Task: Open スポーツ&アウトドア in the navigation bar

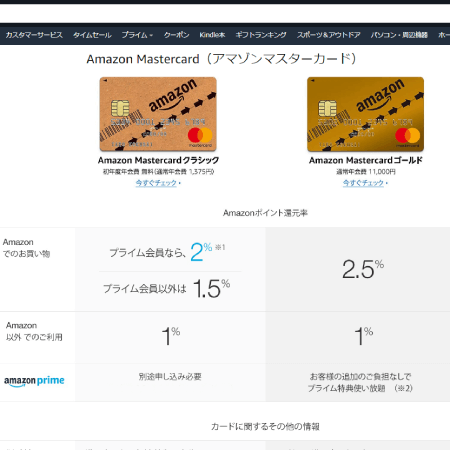Action: (329, 35)
